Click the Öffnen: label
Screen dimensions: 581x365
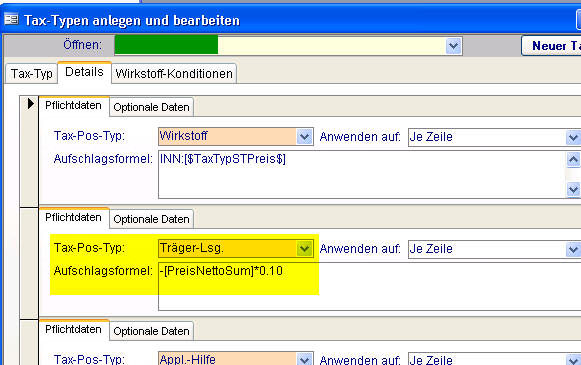[x=83, y=45]
